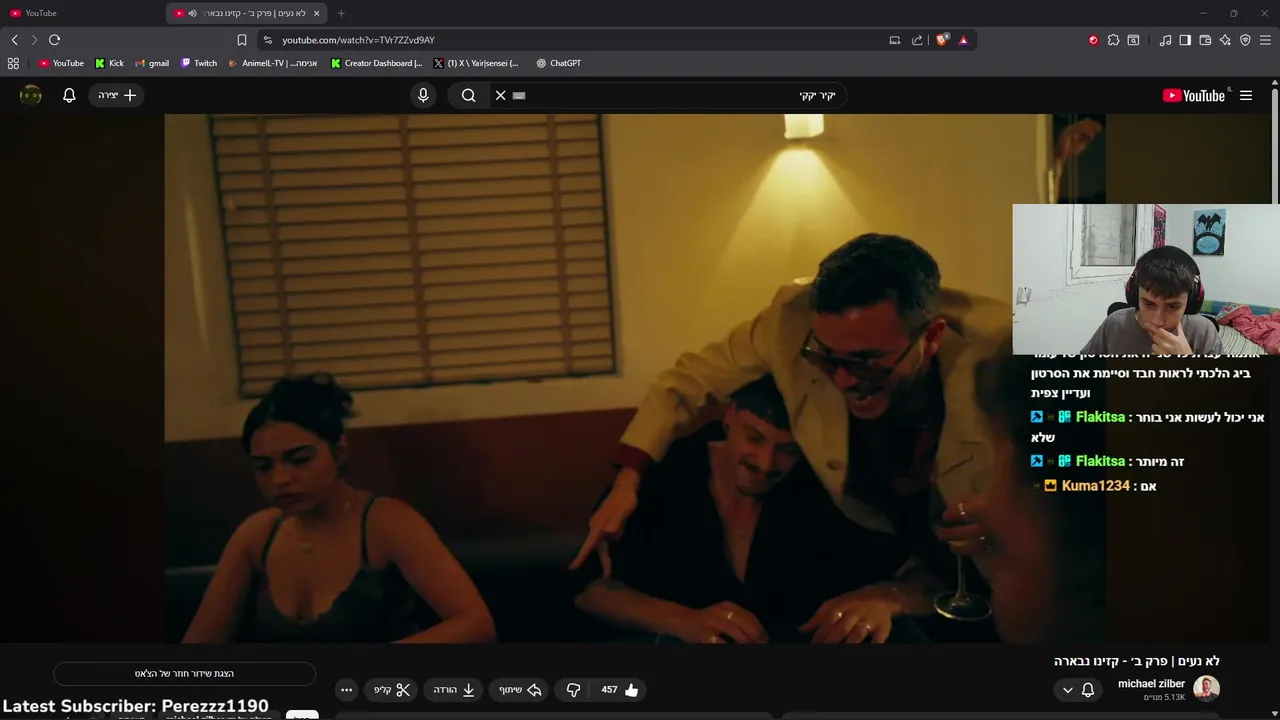Open YouTube notifications bell
This screenshot has height=720, width=1280.
(69, 95)
